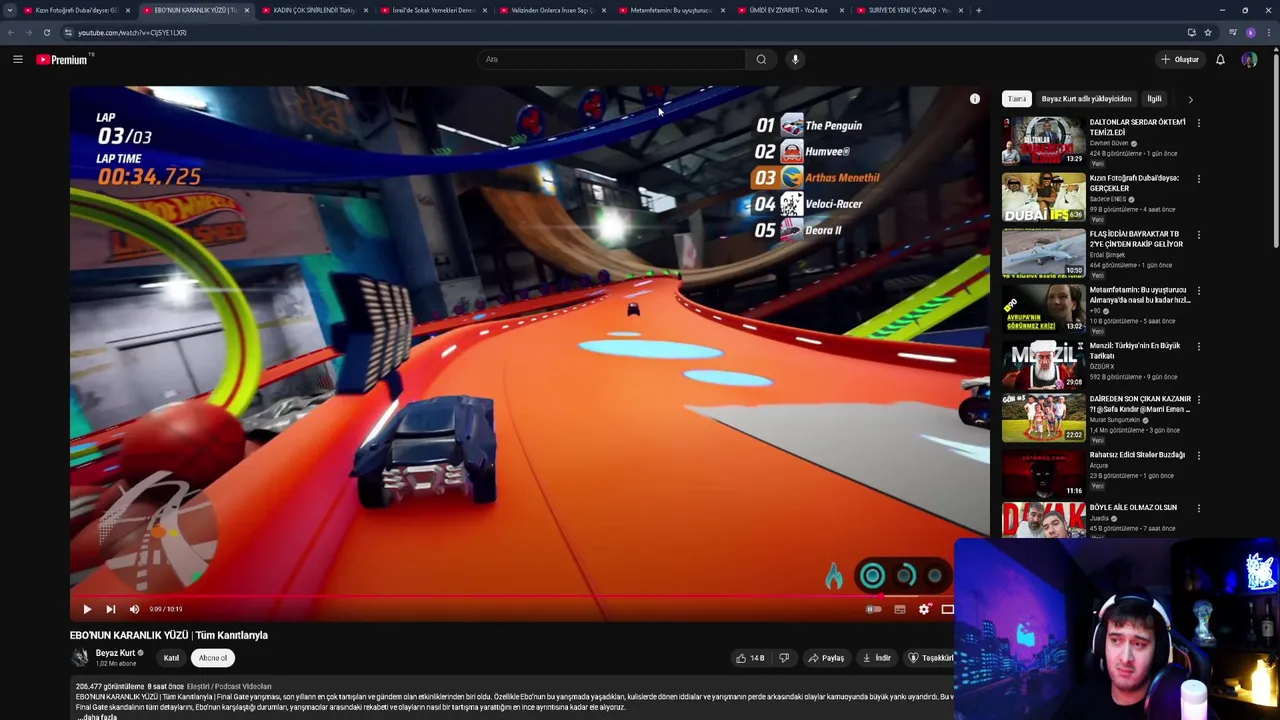
Task: Open the account avatar menu
Action: (x=1249, y=60)
